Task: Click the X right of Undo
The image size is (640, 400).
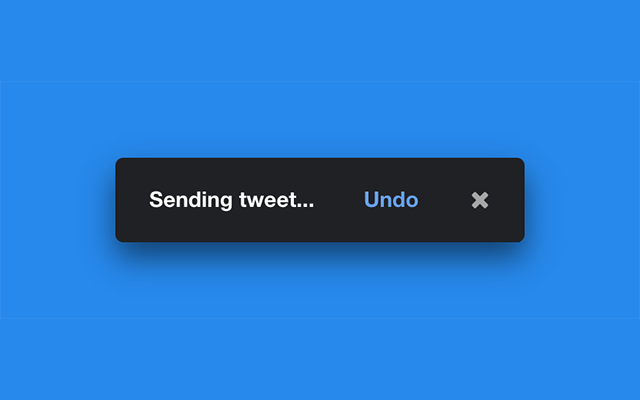Action: pyautogui.click(x=480, y=200)
